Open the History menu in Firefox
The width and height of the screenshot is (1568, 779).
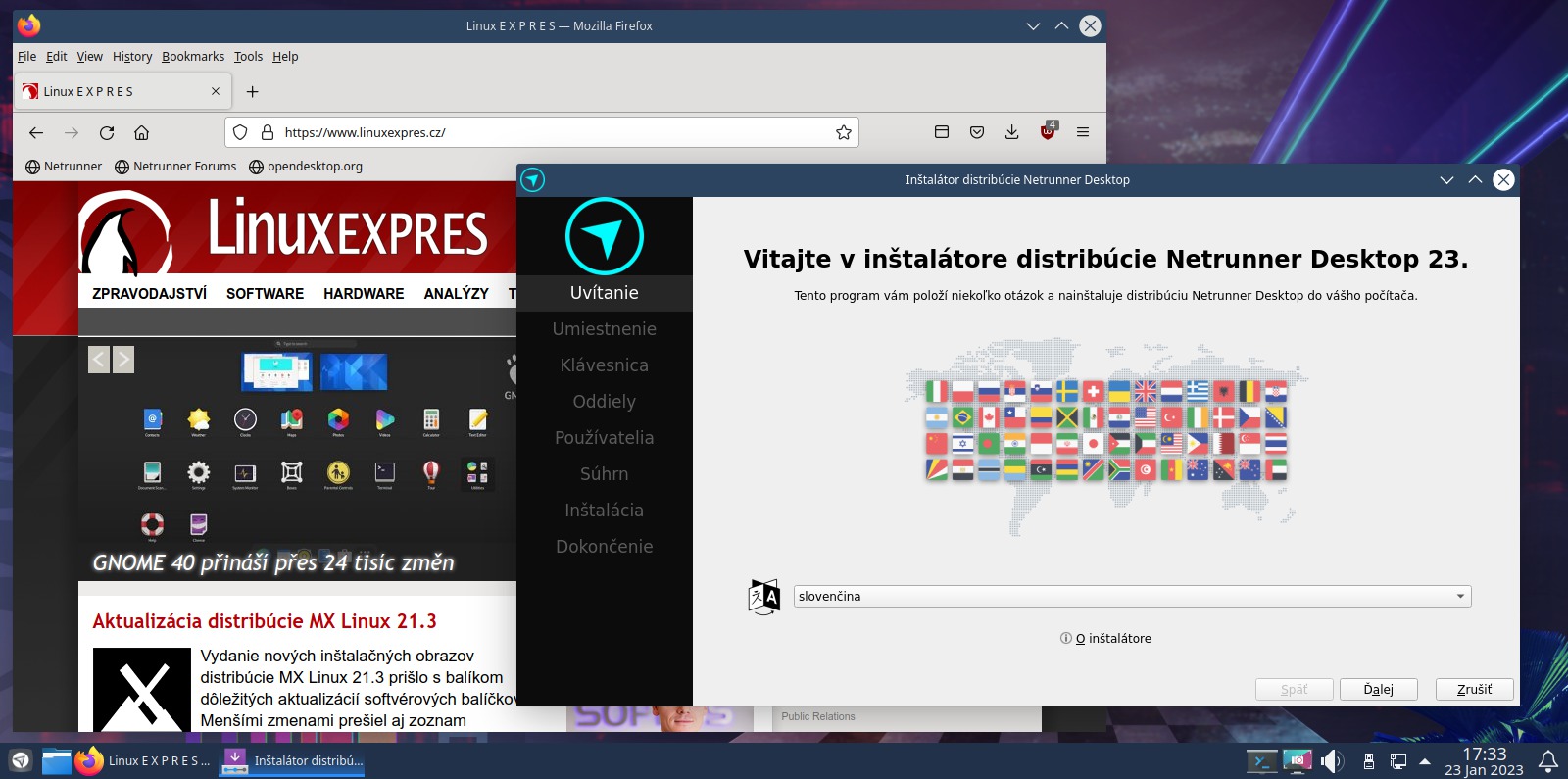(132, 56)
